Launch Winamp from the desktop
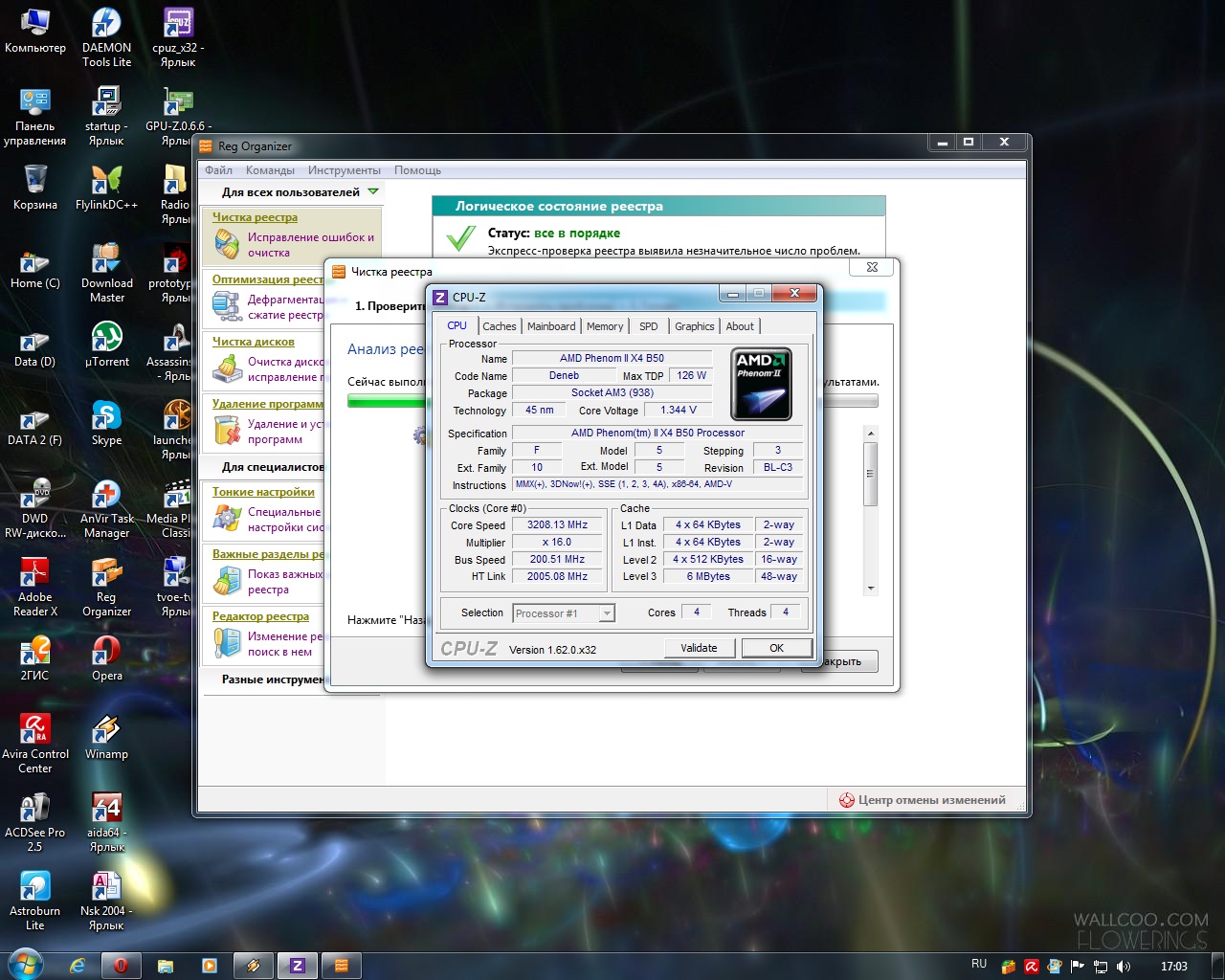The image size is (1225, 980). point(106,730)
